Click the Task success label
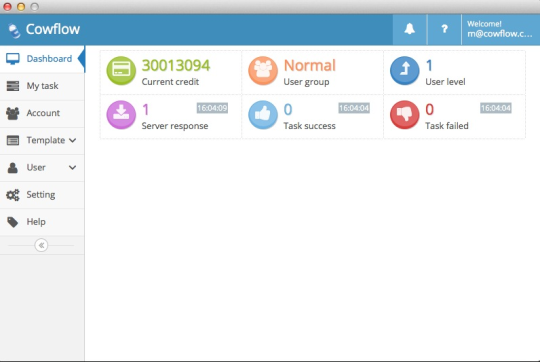 click(309, 126)
